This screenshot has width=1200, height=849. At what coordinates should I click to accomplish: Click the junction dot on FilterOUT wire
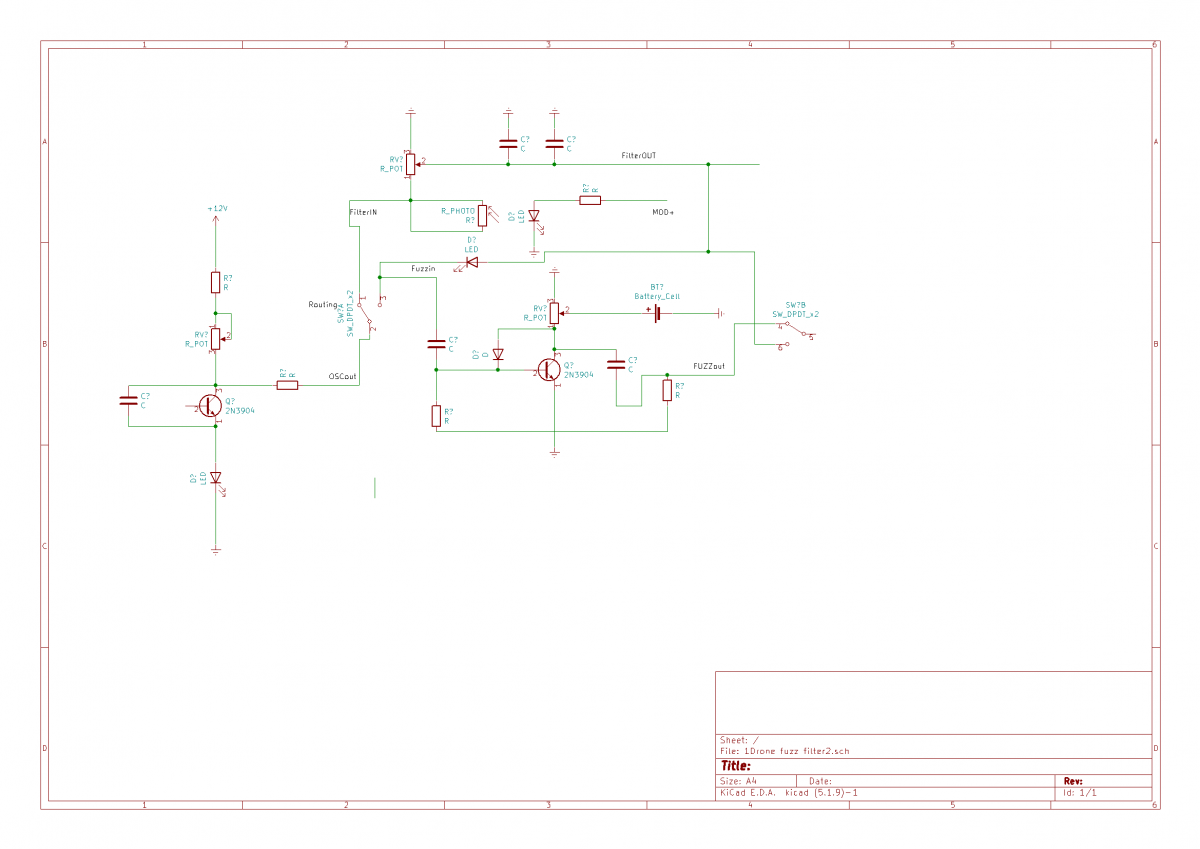[708, 164]
